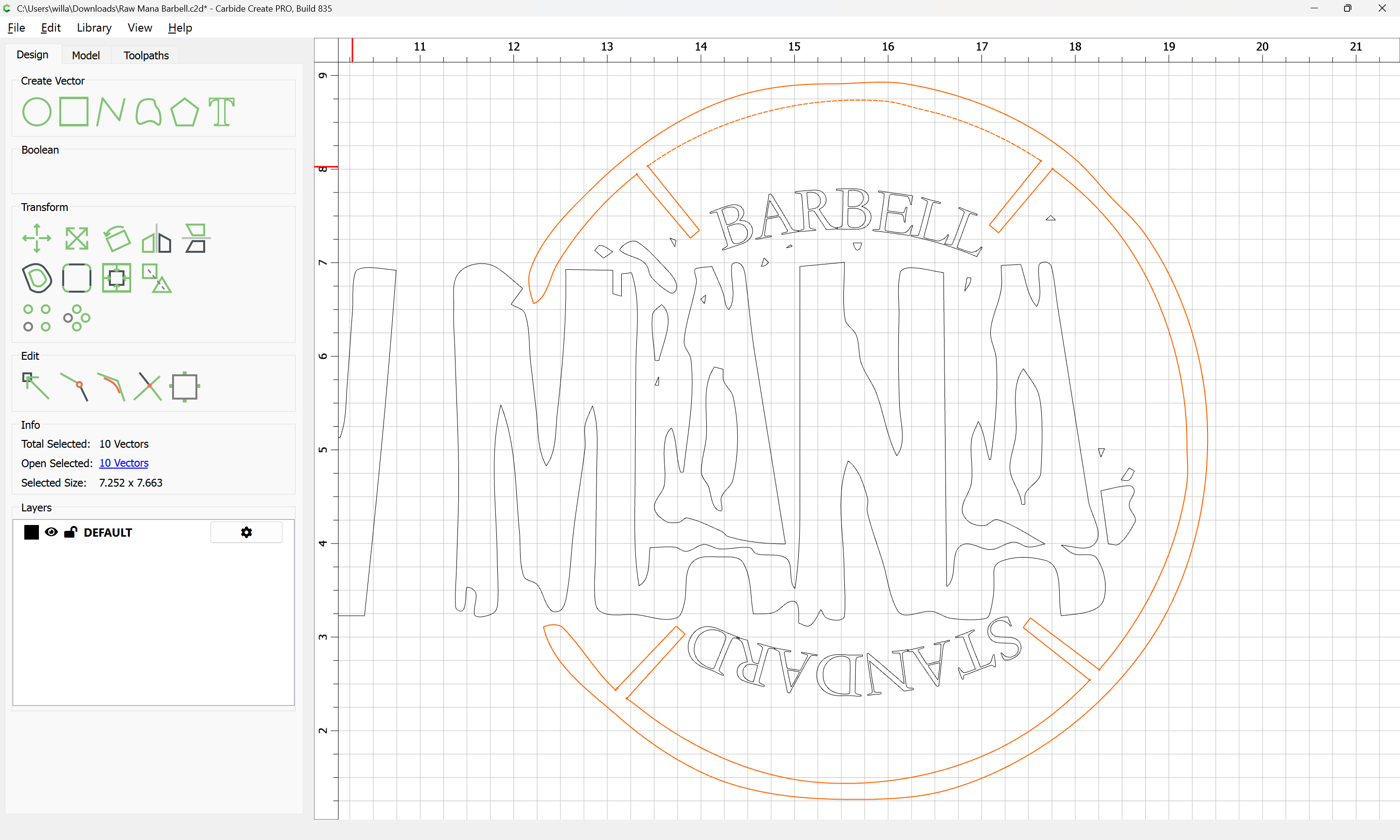Viewport: 1400px width, 840px height.
Task: Select the Create Text tool
Action: click(x=221, y=111)
